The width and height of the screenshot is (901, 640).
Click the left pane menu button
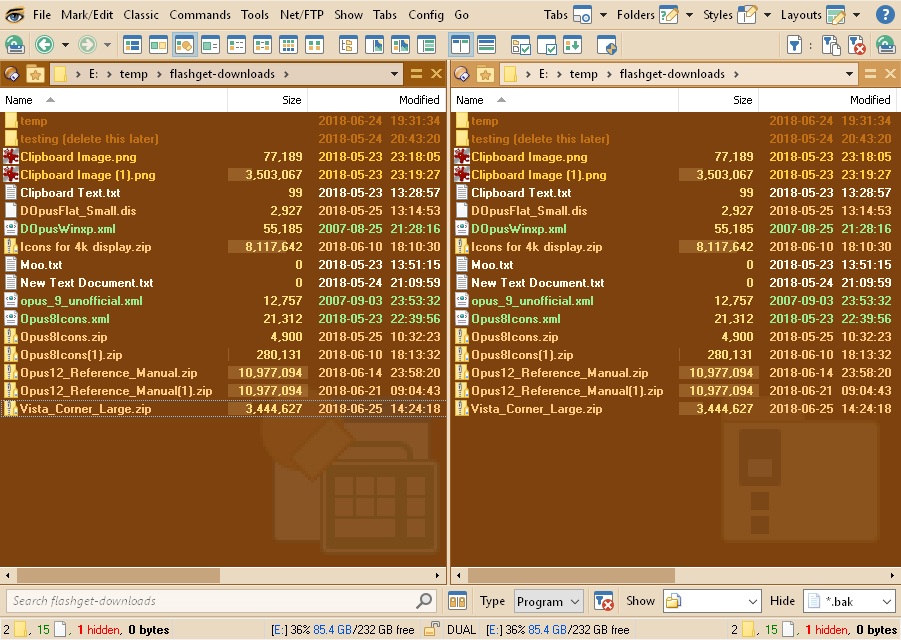(x=416, y=74)
